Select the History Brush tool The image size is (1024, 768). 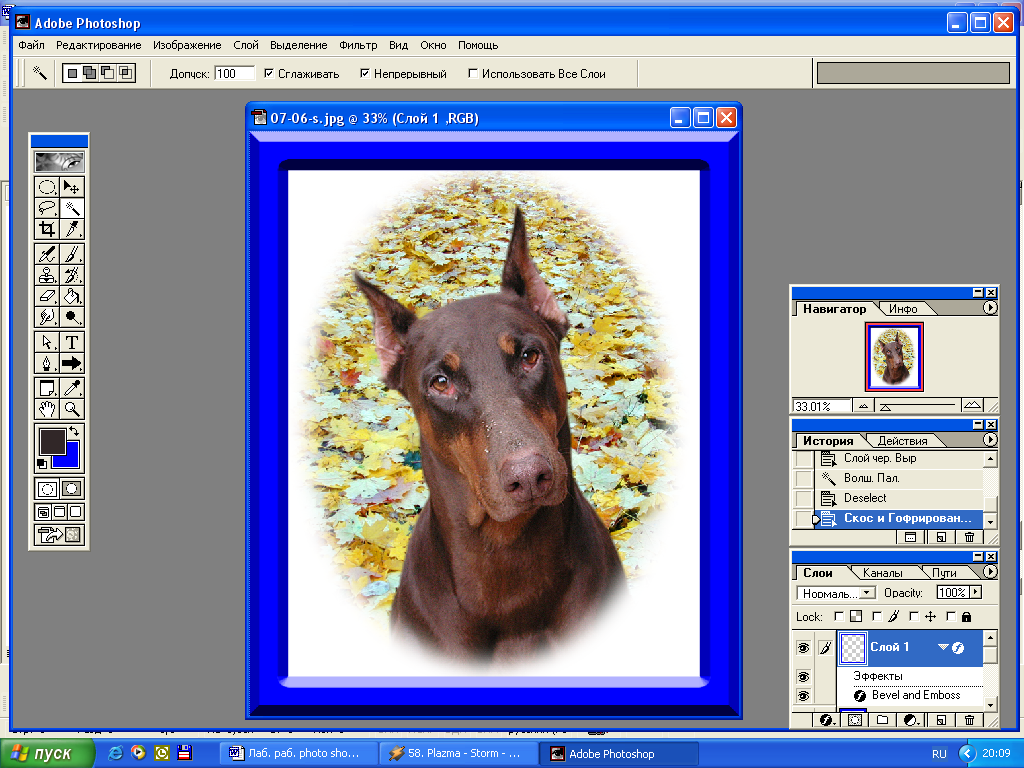pyautogui.click(x=72, y=275)
